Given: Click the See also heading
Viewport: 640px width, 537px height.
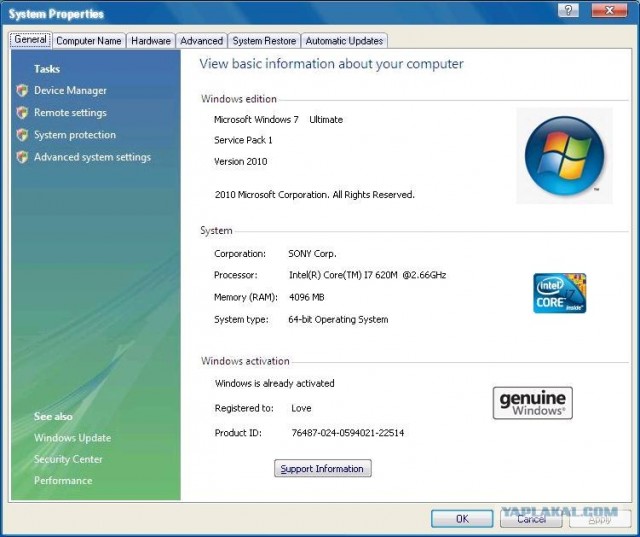Looking at the screenshot, I should [x=53, y=416].
